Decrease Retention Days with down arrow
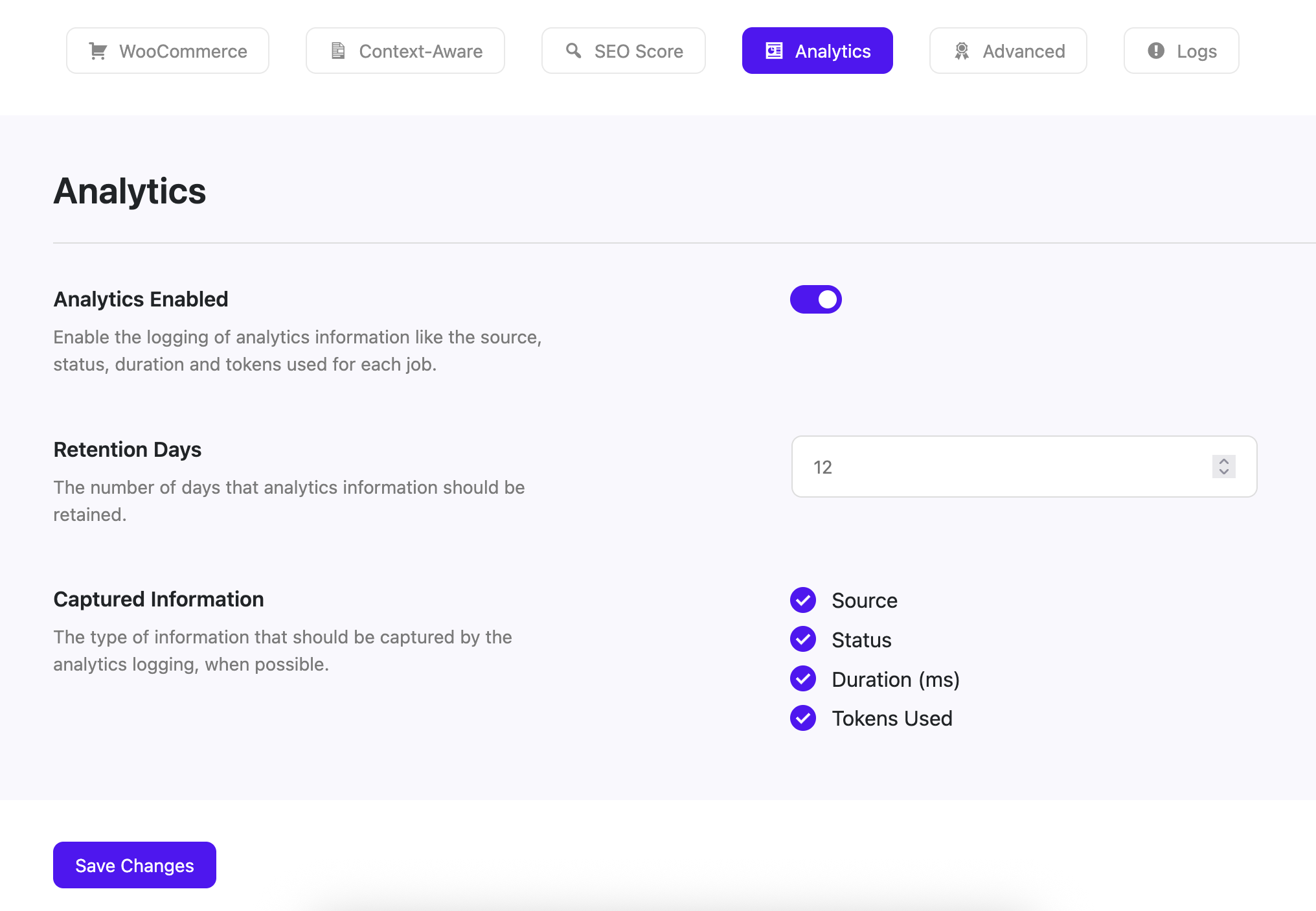1316x911 pixels. [x=1223, y=472]
